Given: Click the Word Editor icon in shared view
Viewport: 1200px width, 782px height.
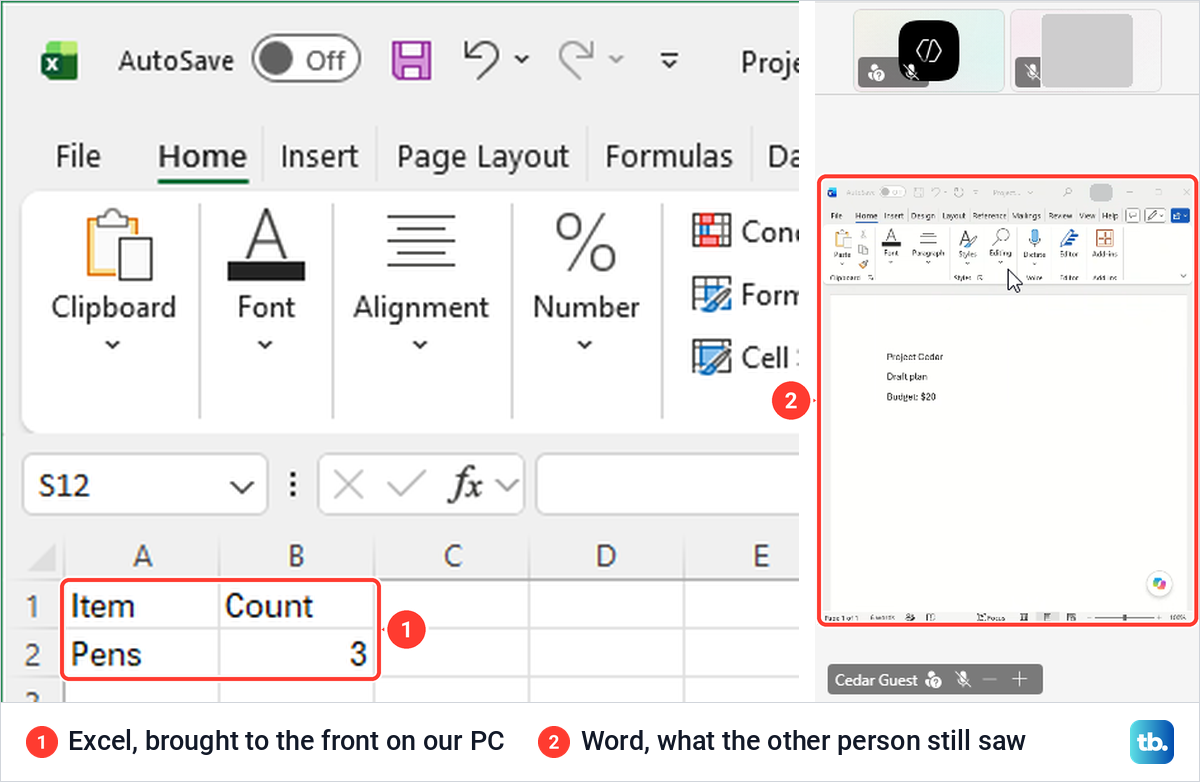Looking at the screenshot, I should click(1069, 238).
